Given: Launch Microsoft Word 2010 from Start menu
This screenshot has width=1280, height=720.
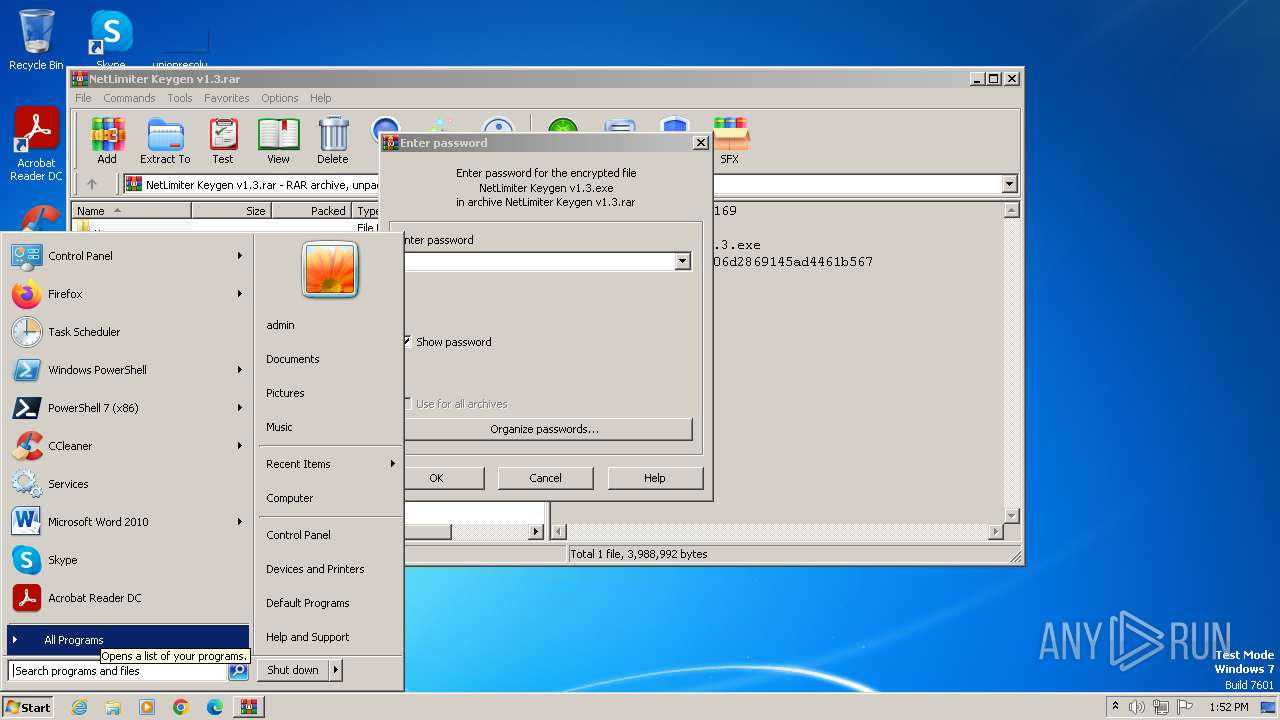Looking at the screenshot, I should [127, 522].
